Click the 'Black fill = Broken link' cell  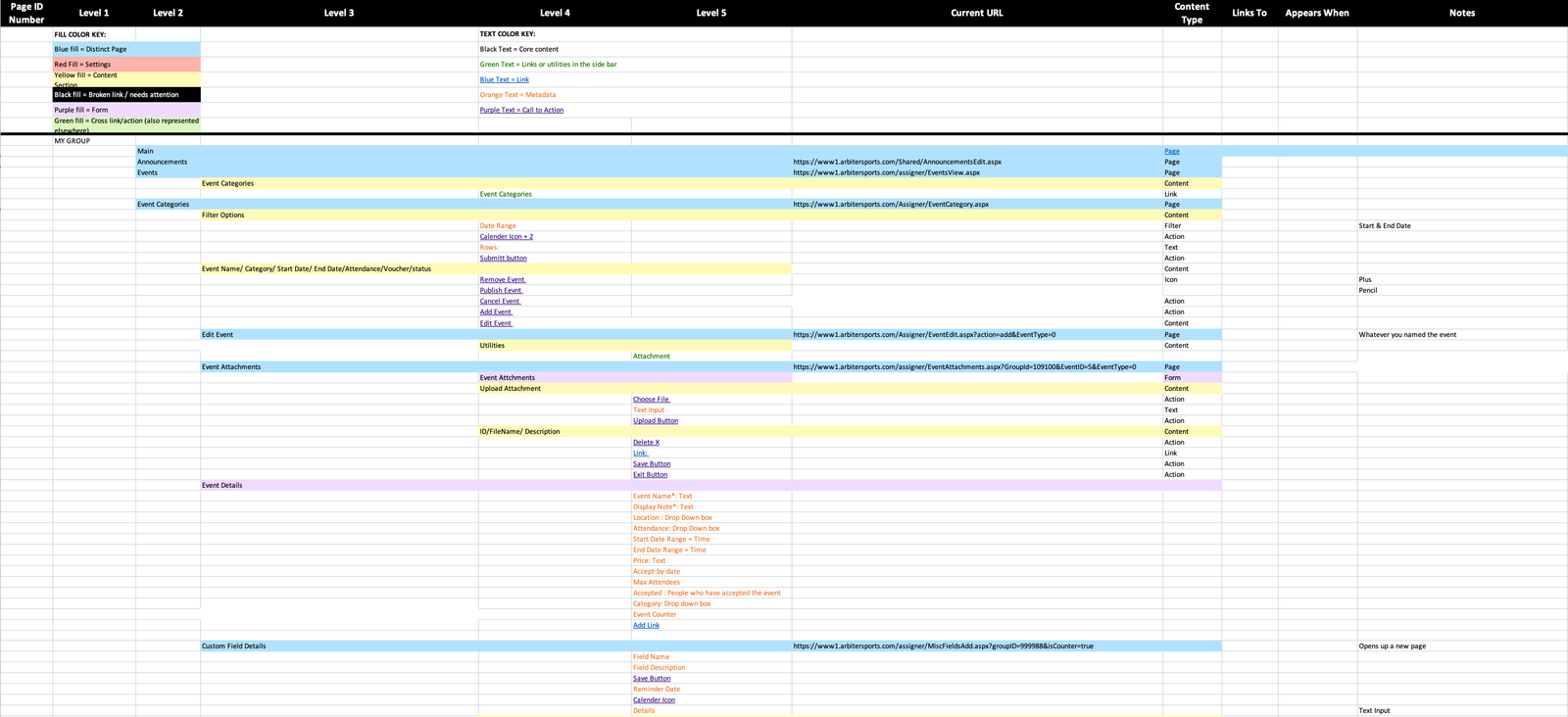pos(126,95)
